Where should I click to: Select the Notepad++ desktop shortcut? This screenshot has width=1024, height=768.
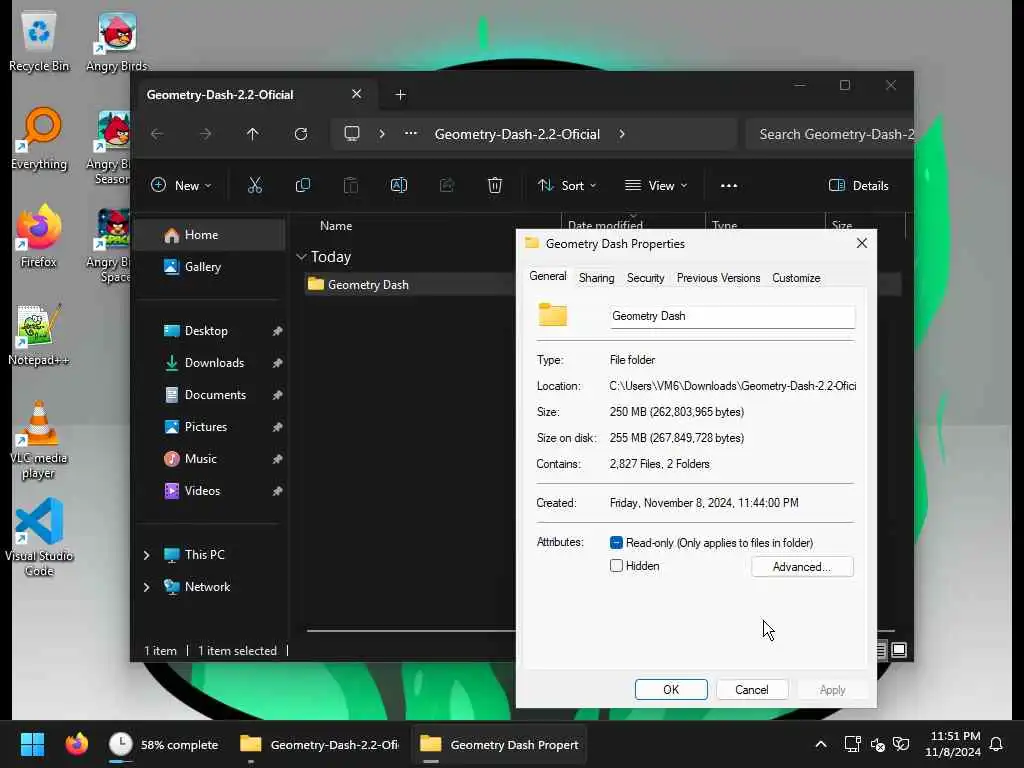(39, 334)
